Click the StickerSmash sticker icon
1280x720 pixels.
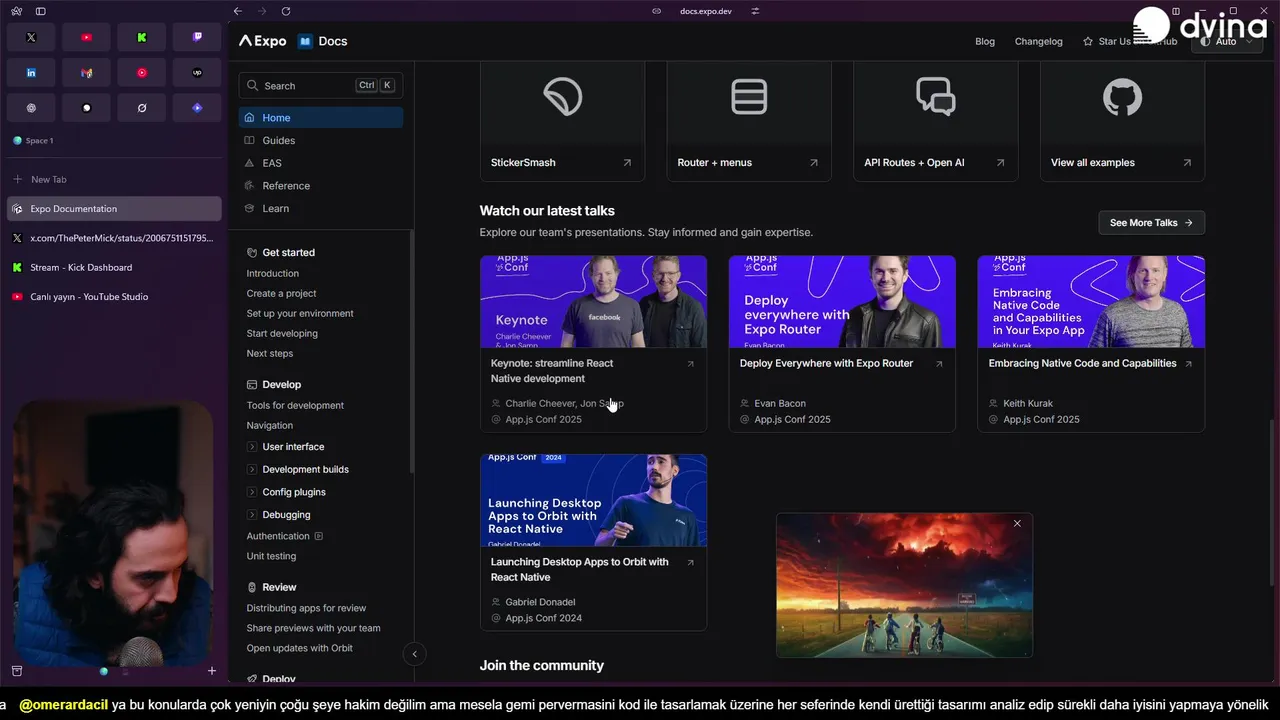click(562, 97)
